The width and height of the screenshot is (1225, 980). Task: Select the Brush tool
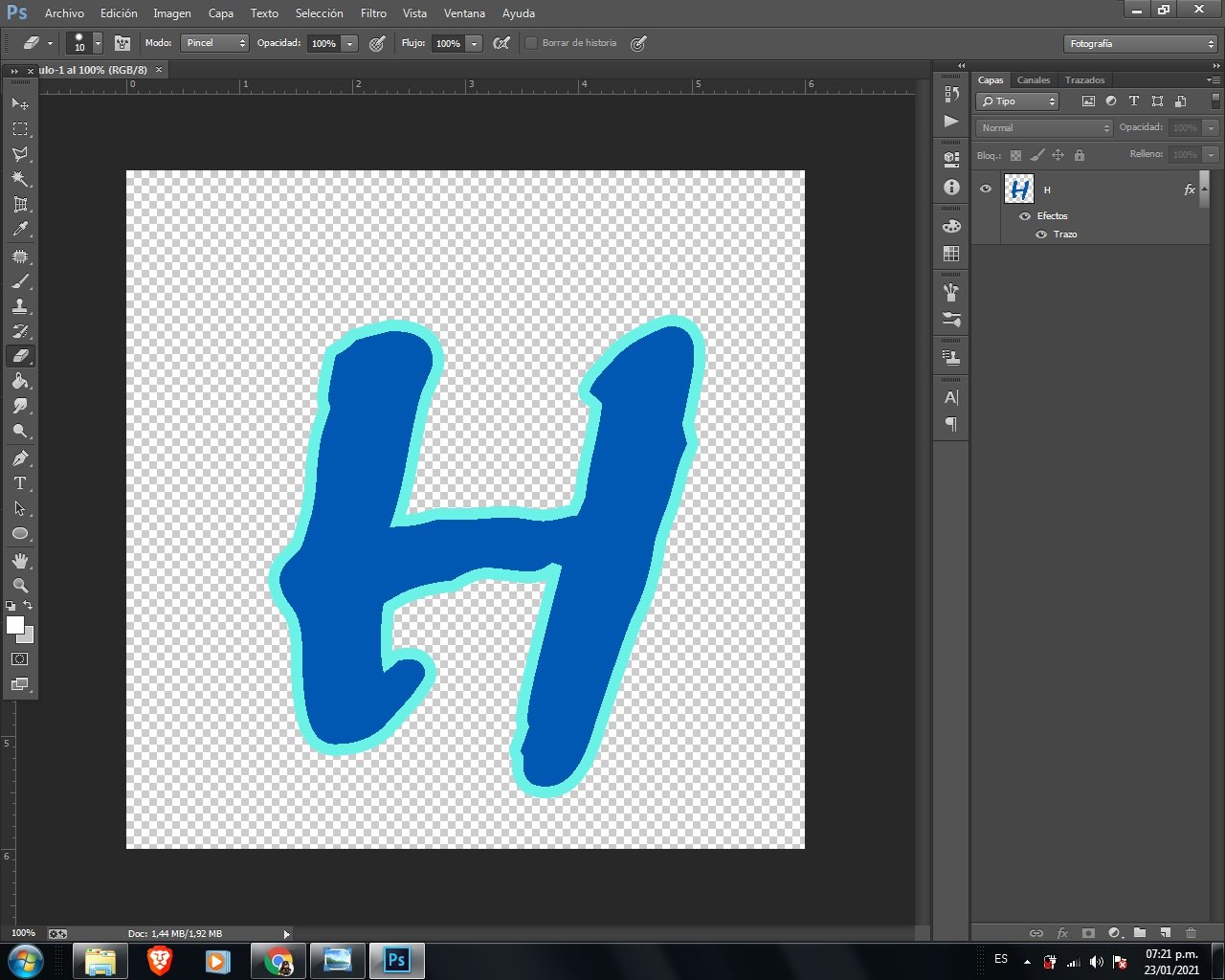(20, 281)
